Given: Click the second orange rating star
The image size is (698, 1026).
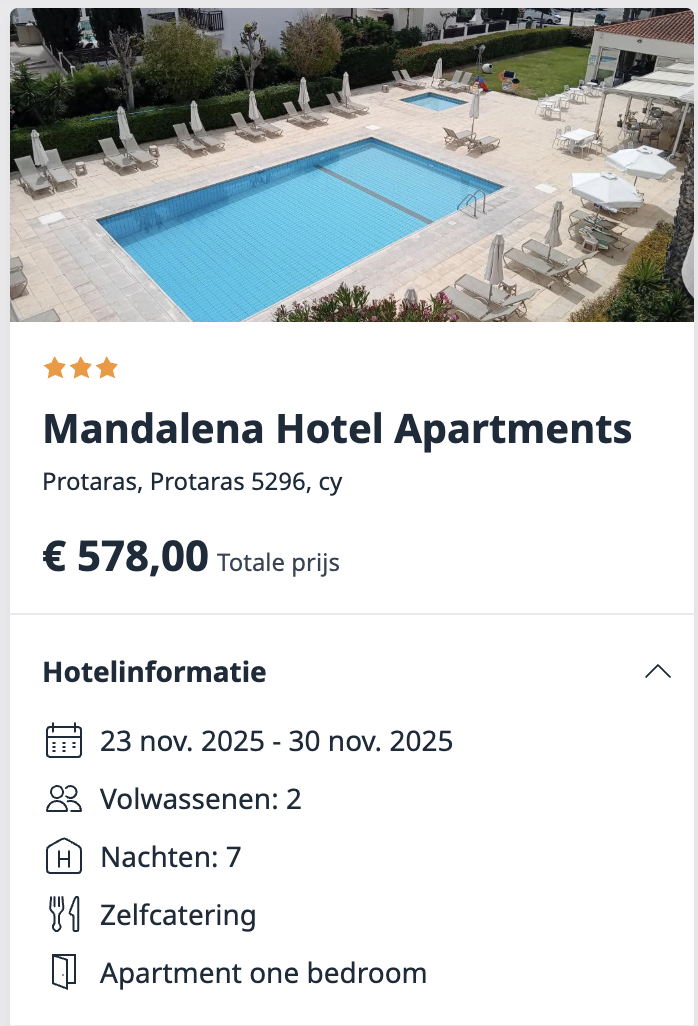Looking at the screenshot, I should click(80, 369).
